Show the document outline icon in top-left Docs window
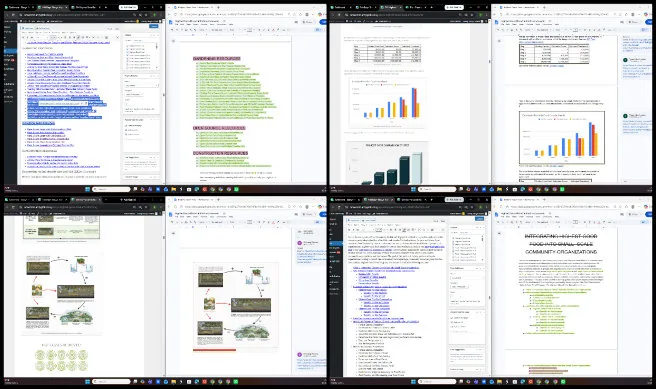Viewport: 656px width, 389px height. 173,41
